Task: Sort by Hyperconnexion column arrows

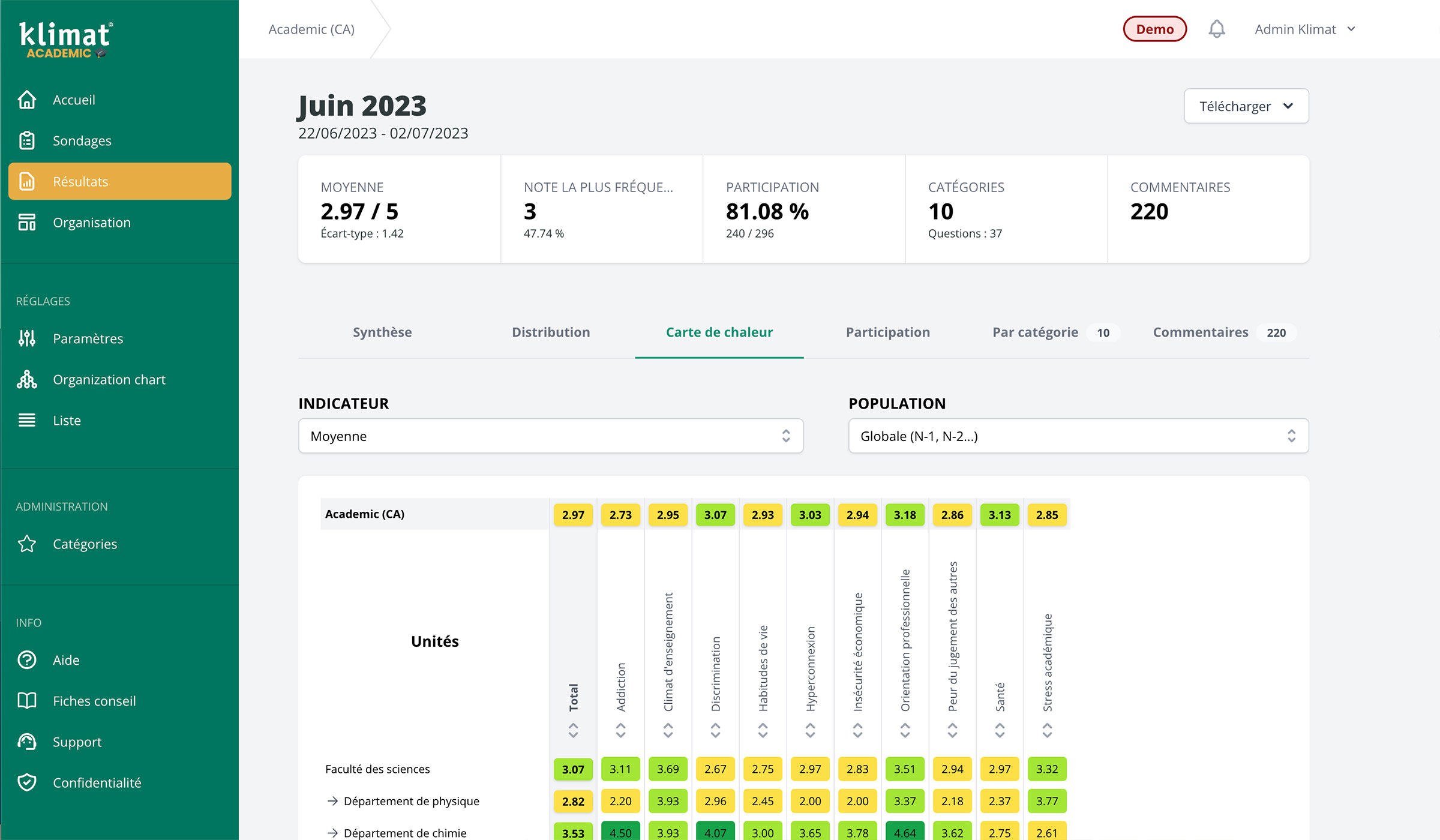Action: tap(811, 730)
